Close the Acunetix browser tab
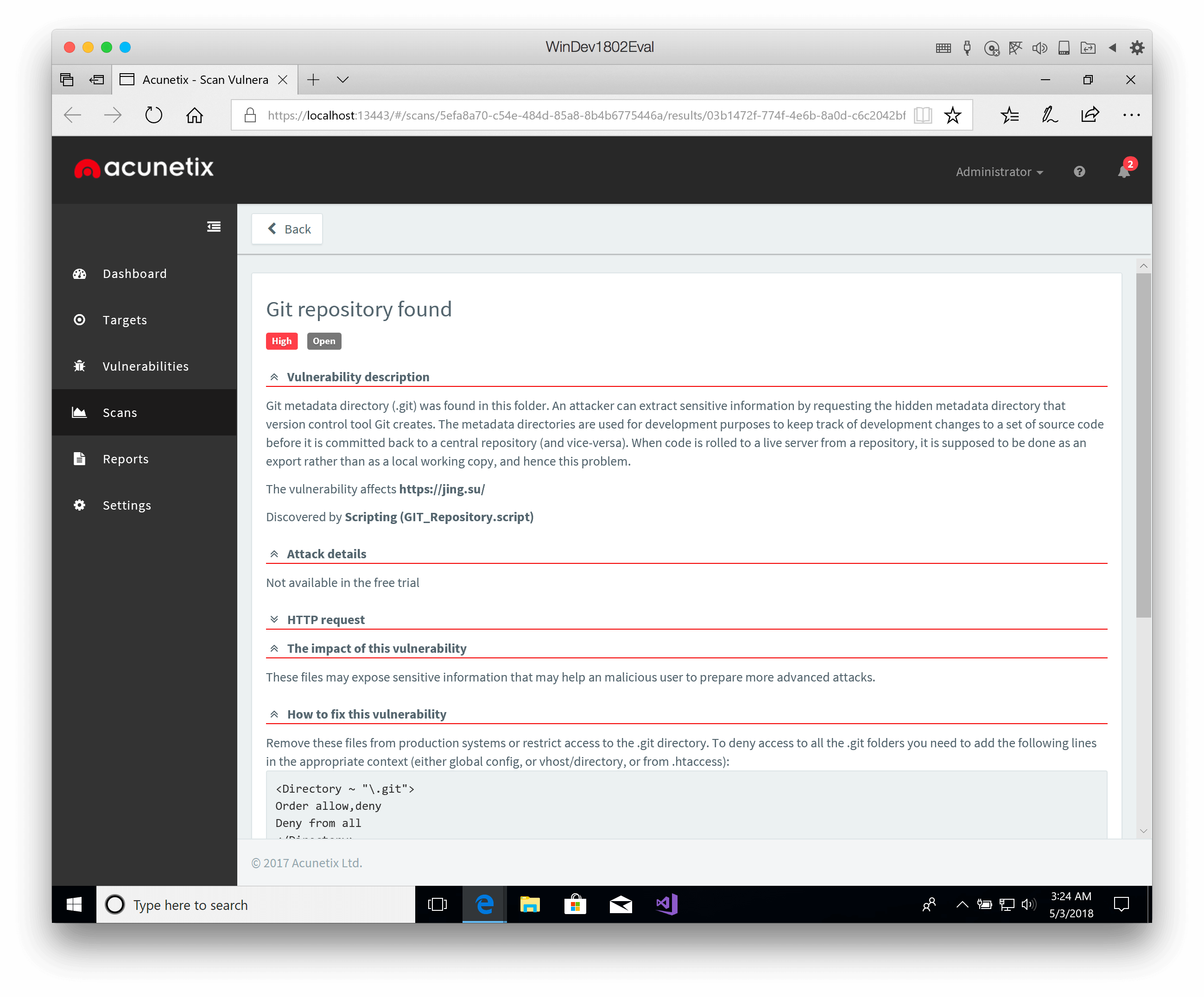 click(x=283, y=80)
